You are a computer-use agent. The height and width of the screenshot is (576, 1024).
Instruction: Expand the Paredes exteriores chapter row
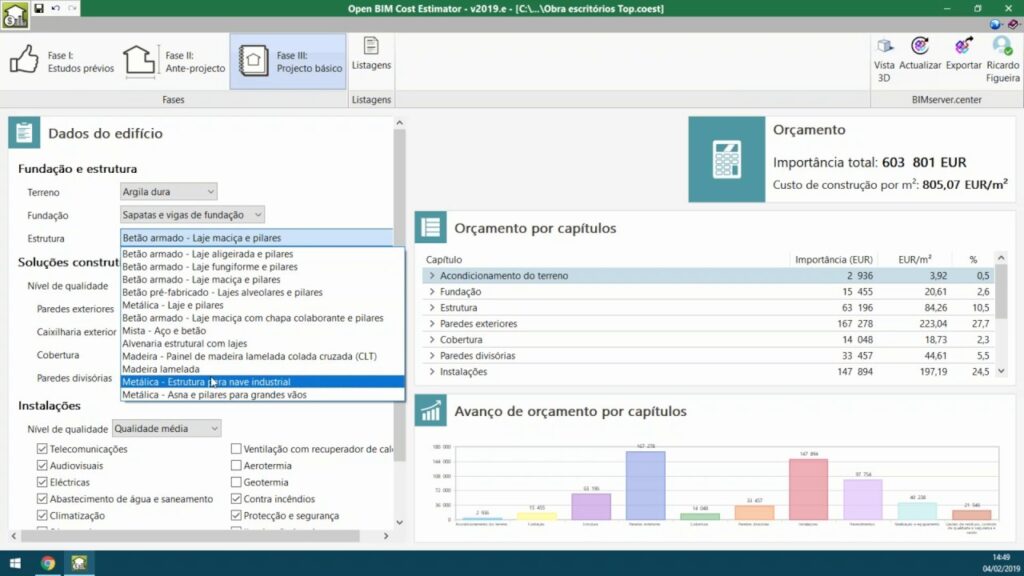[x=432, y=324]
